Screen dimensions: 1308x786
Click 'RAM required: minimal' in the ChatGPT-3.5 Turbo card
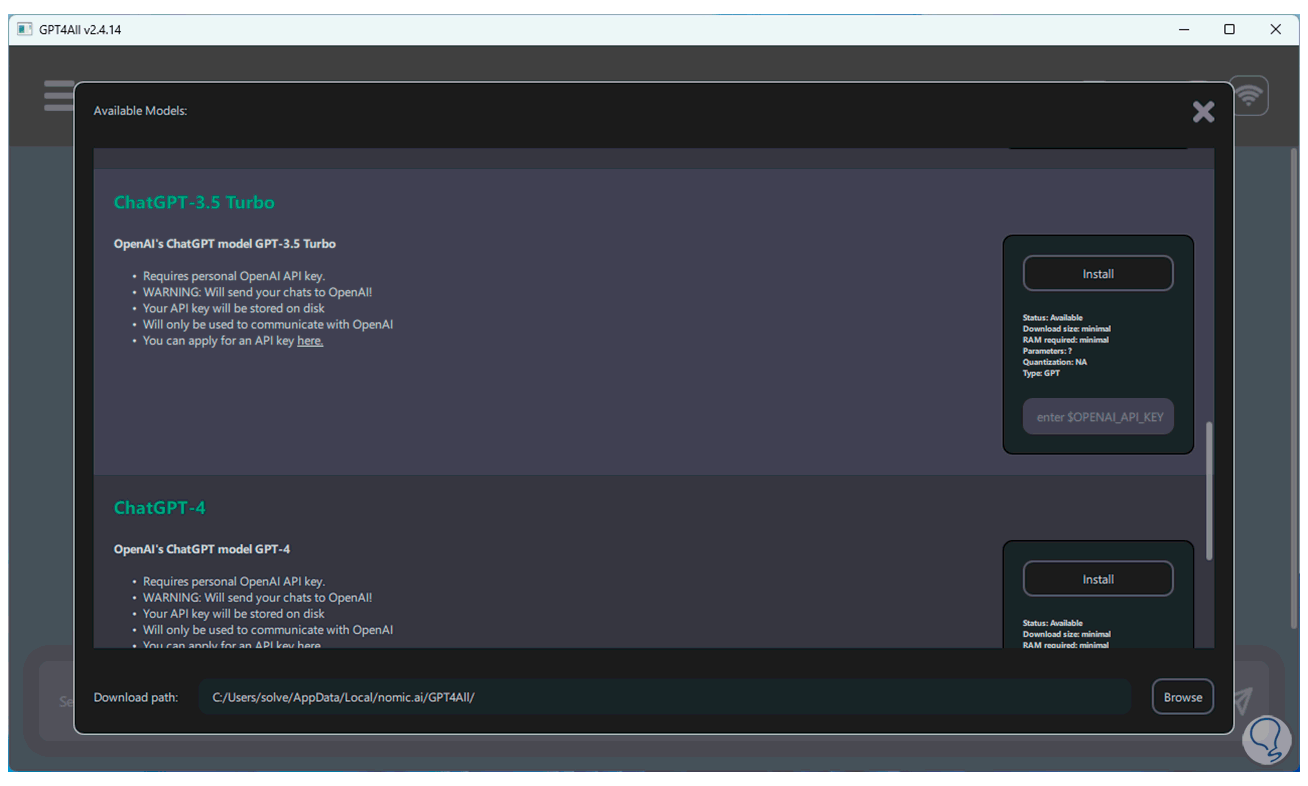[1066, 340]
